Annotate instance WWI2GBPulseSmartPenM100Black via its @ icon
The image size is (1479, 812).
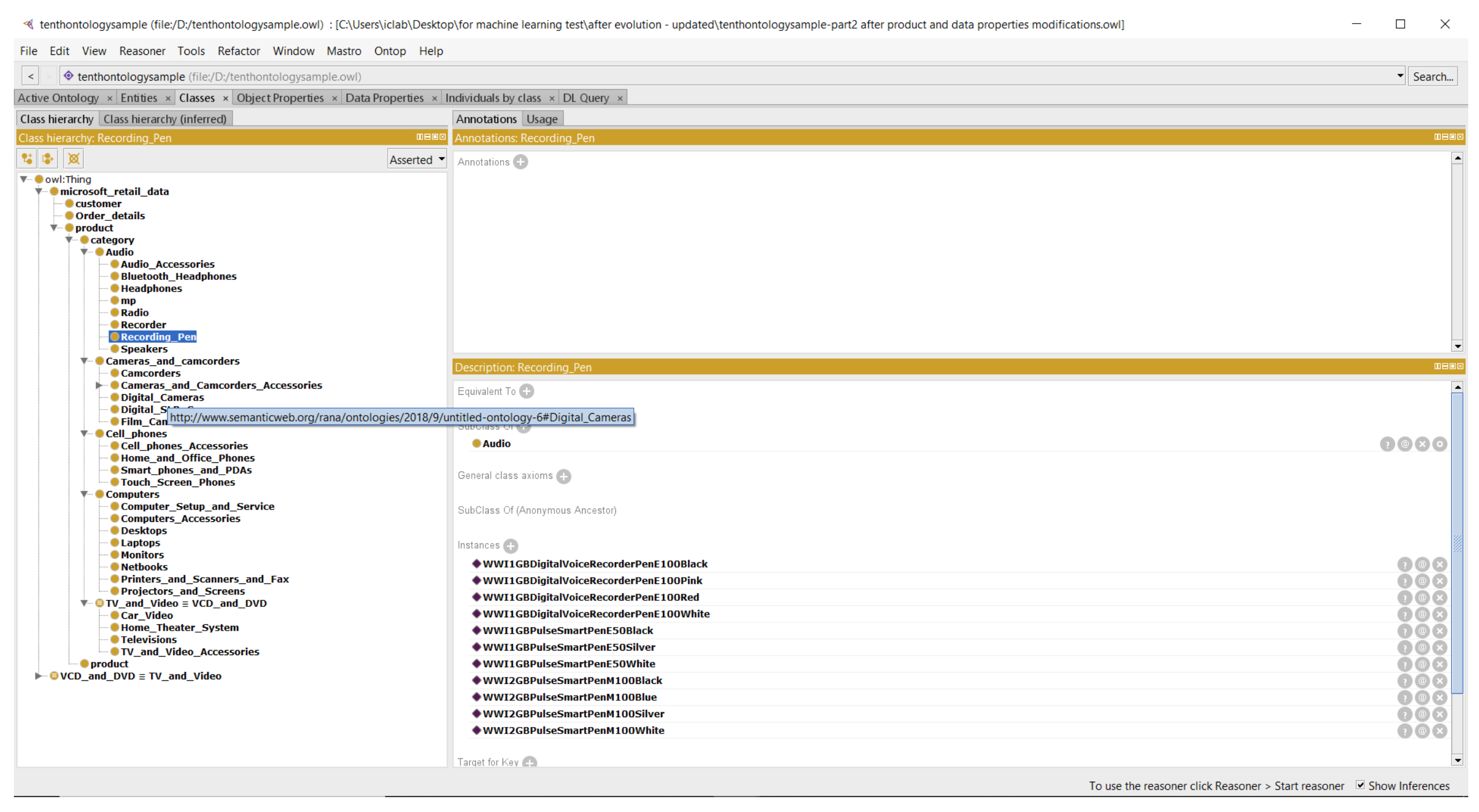(1422, 681)
